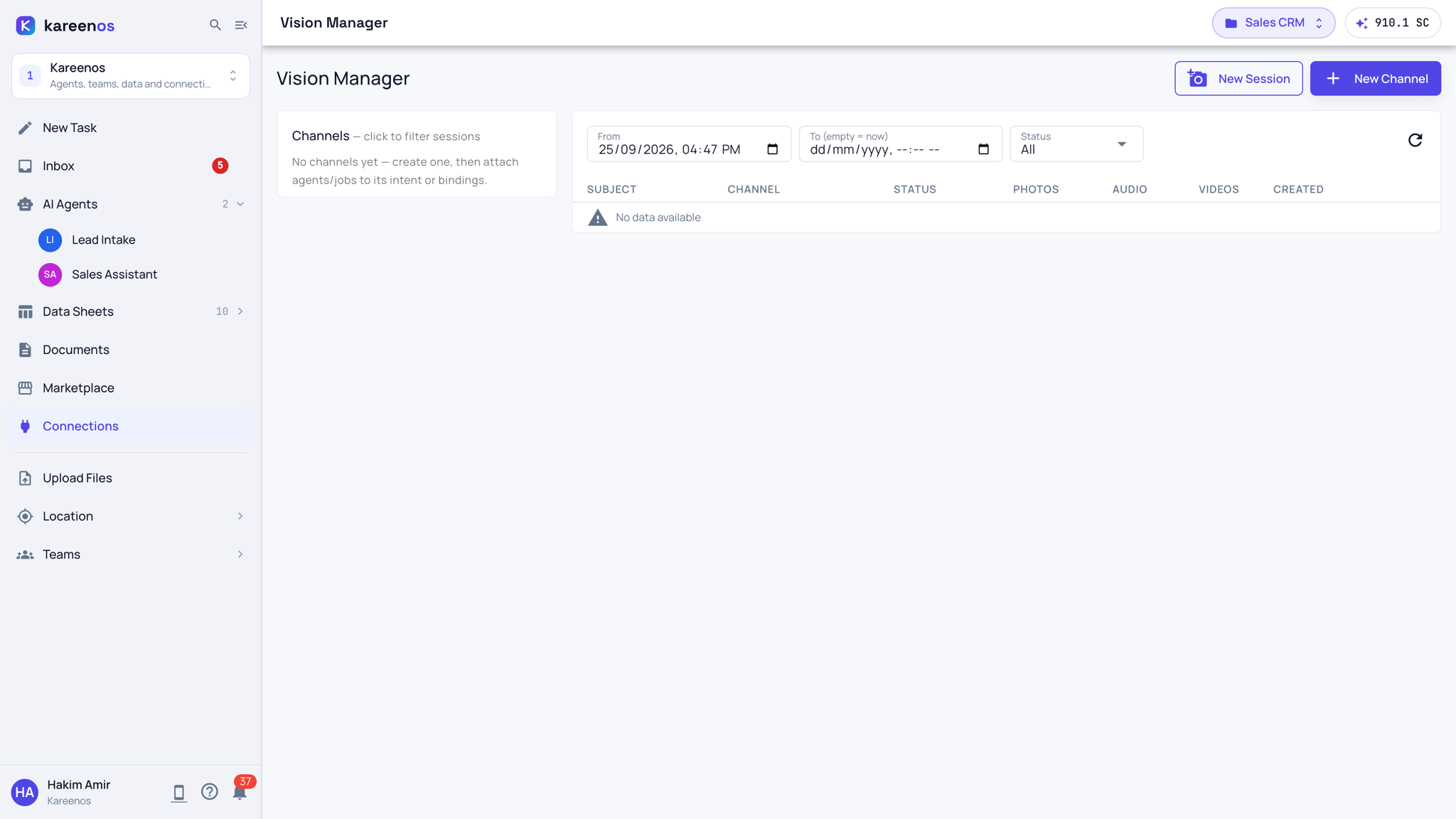Click the HA user avatar
The image size is (1456, 819).
click(25, 792)
